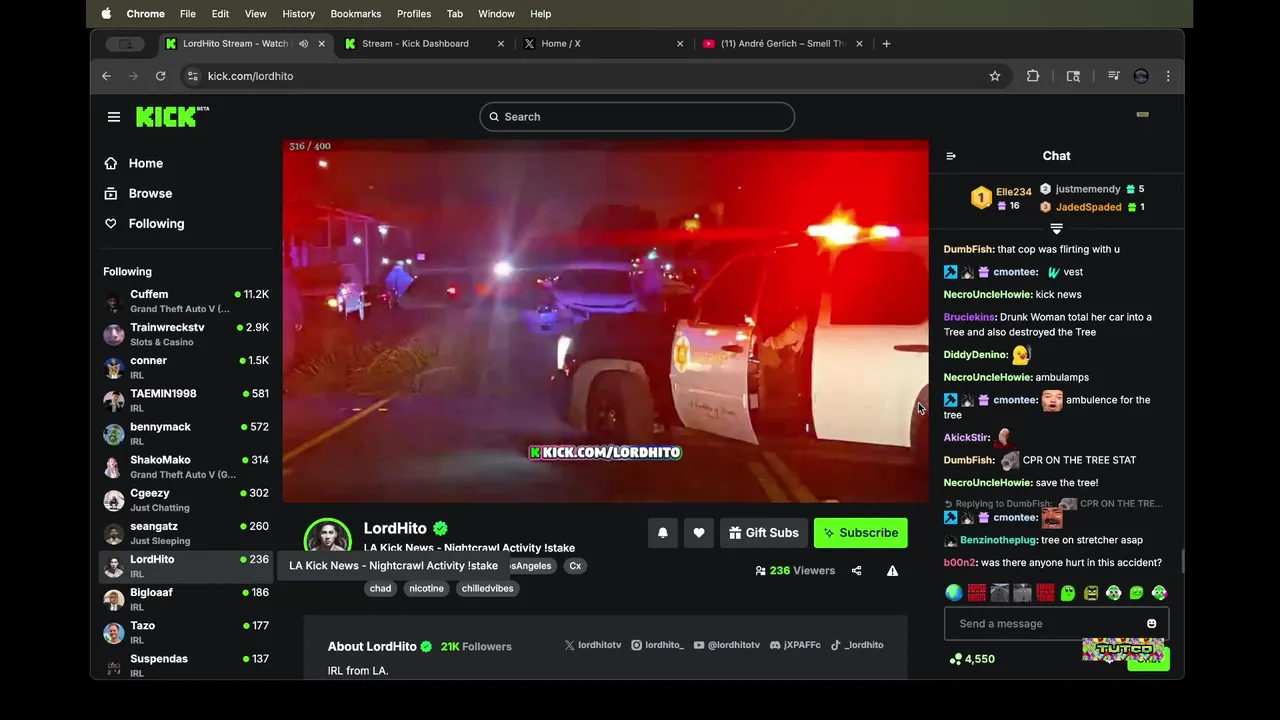Open Tazo channel in Following list
1280x720 pixels.
[x=186, y=631]
